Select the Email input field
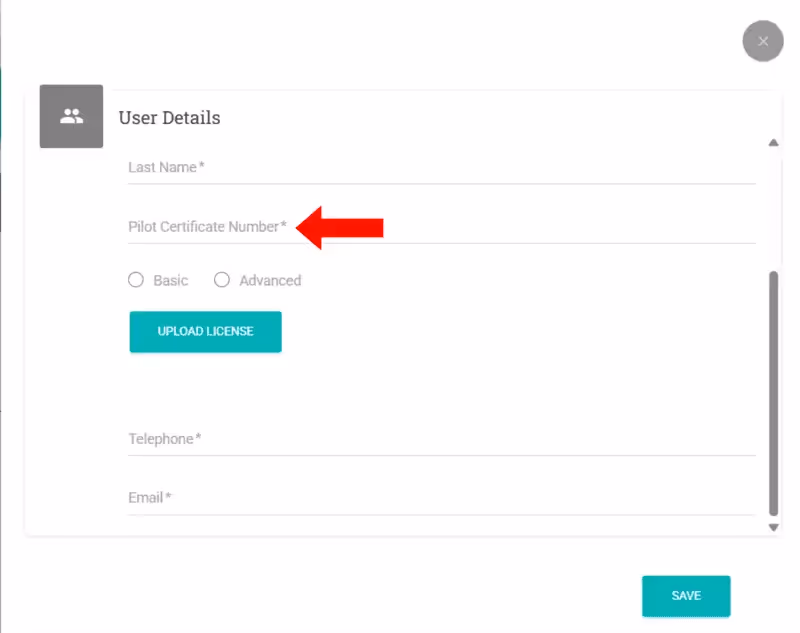This screenshot has width=800, height=633. pyautogui.click(x=440, y=498)
